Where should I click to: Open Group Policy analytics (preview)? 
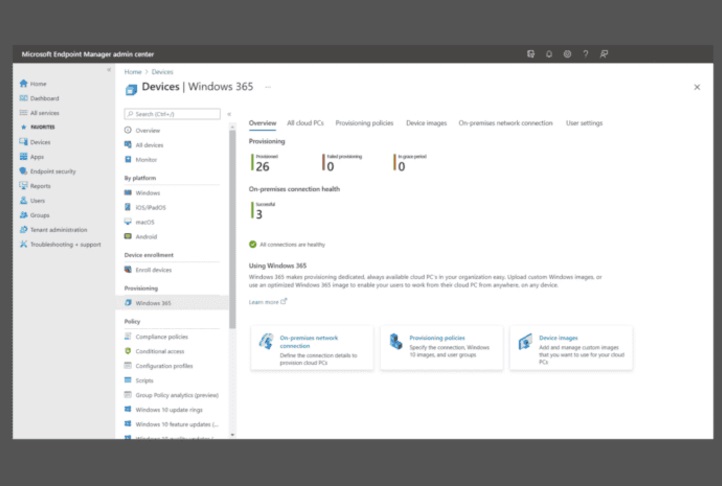[171, 395]
